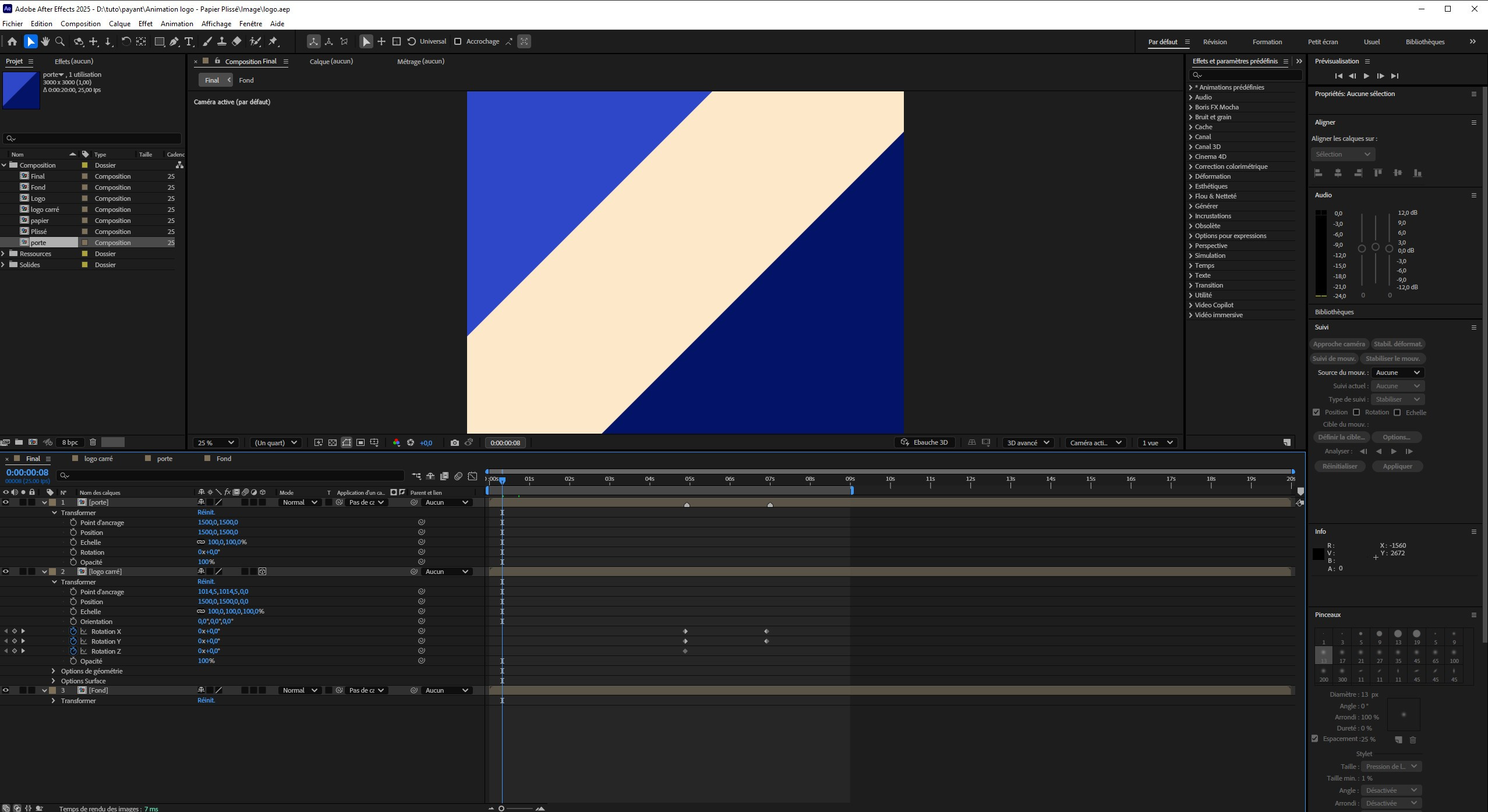Toggle Rotation X stopwatch on logo carré
The image size is (1488, 812).
(73, 632)
